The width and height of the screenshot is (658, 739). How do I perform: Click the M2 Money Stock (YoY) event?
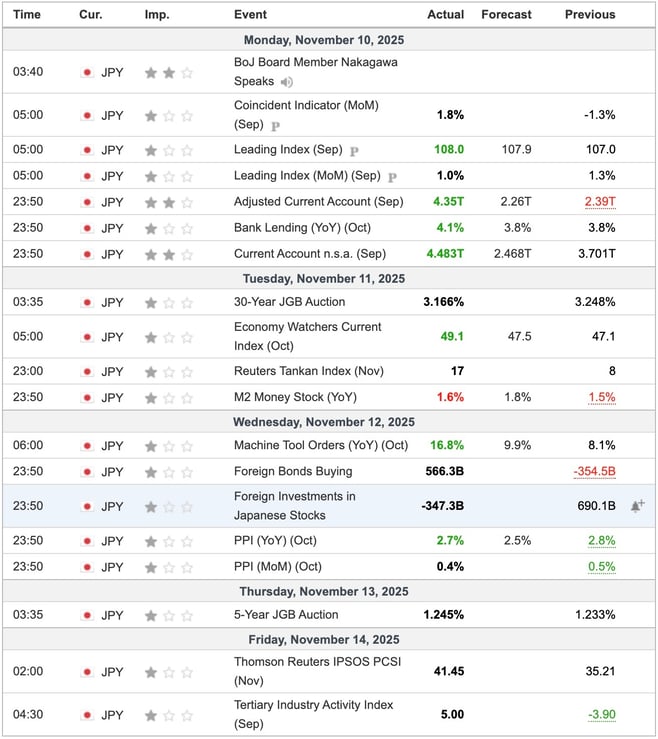pos(295,398)
